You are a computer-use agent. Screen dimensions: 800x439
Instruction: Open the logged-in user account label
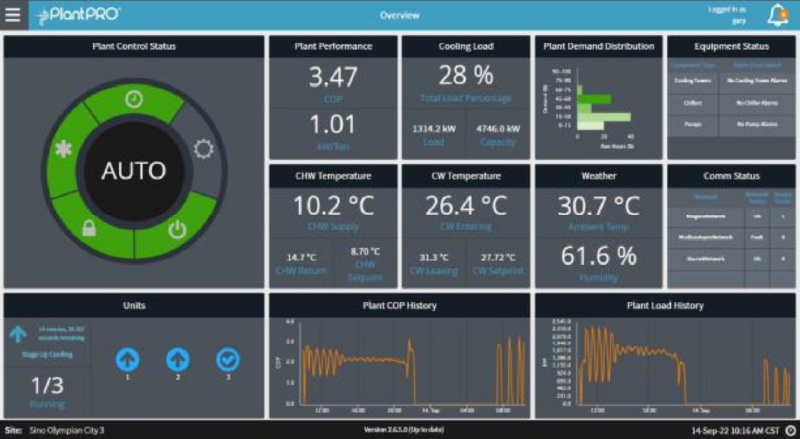(x=726, y=15)
